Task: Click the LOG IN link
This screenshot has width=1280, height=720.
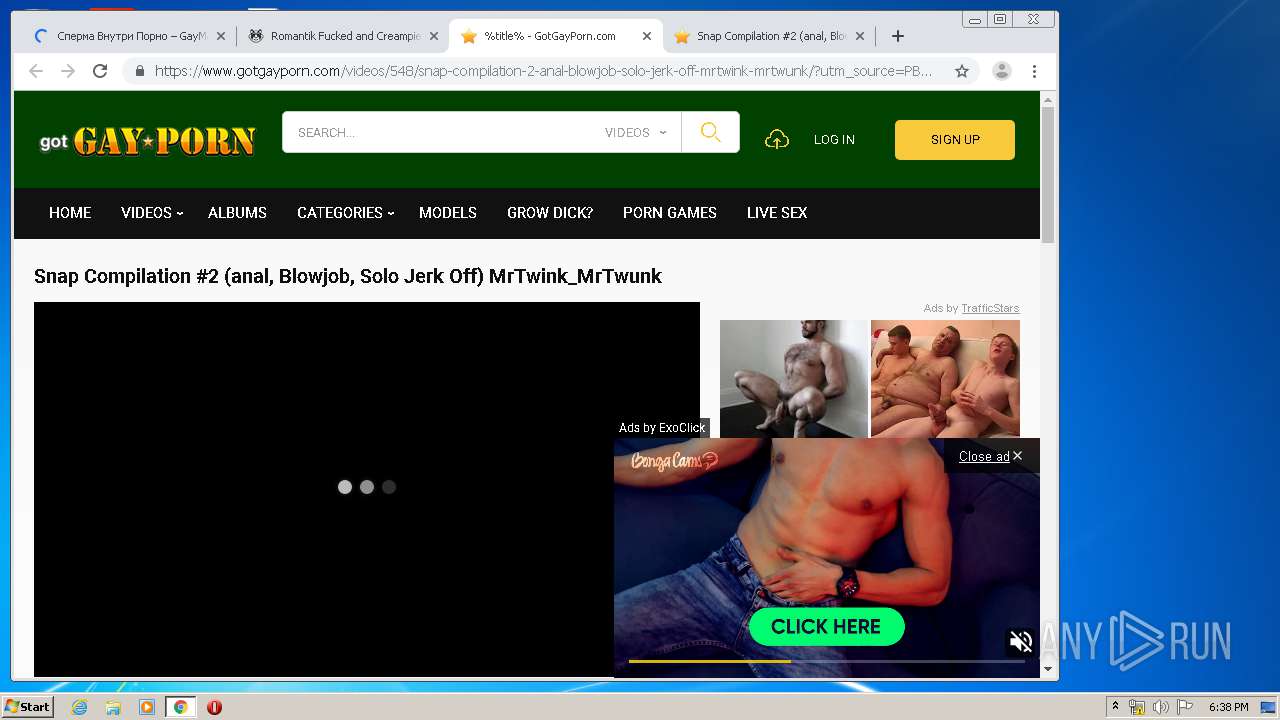Action: (x=834, y=140)
